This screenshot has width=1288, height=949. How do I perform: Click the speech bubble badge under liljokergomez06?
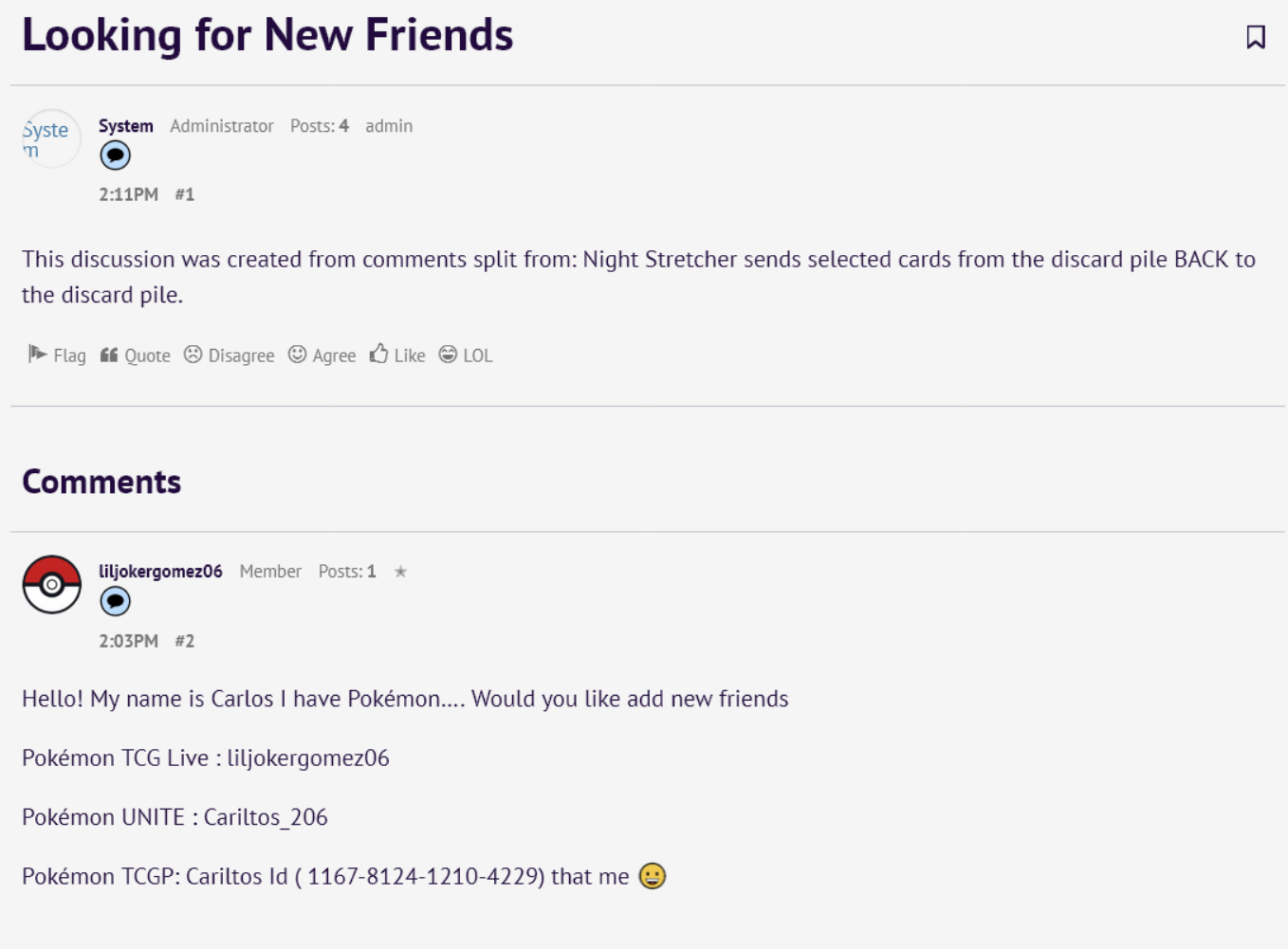click(x=115, y=601)
